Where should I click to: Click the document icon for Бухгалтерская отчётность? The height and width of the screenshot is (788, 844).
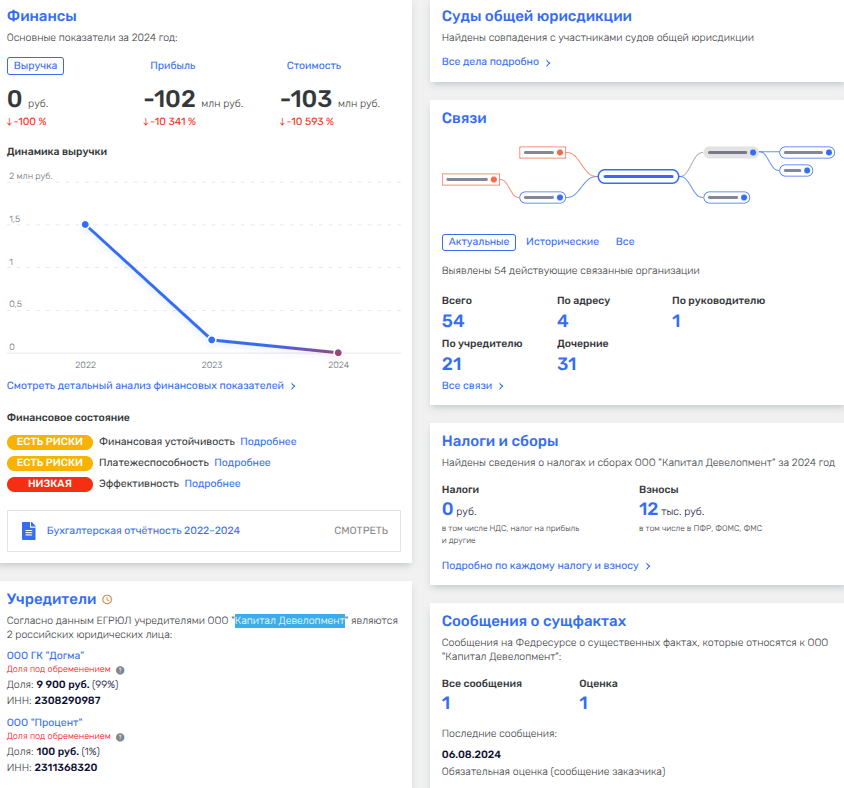[29, 530]
